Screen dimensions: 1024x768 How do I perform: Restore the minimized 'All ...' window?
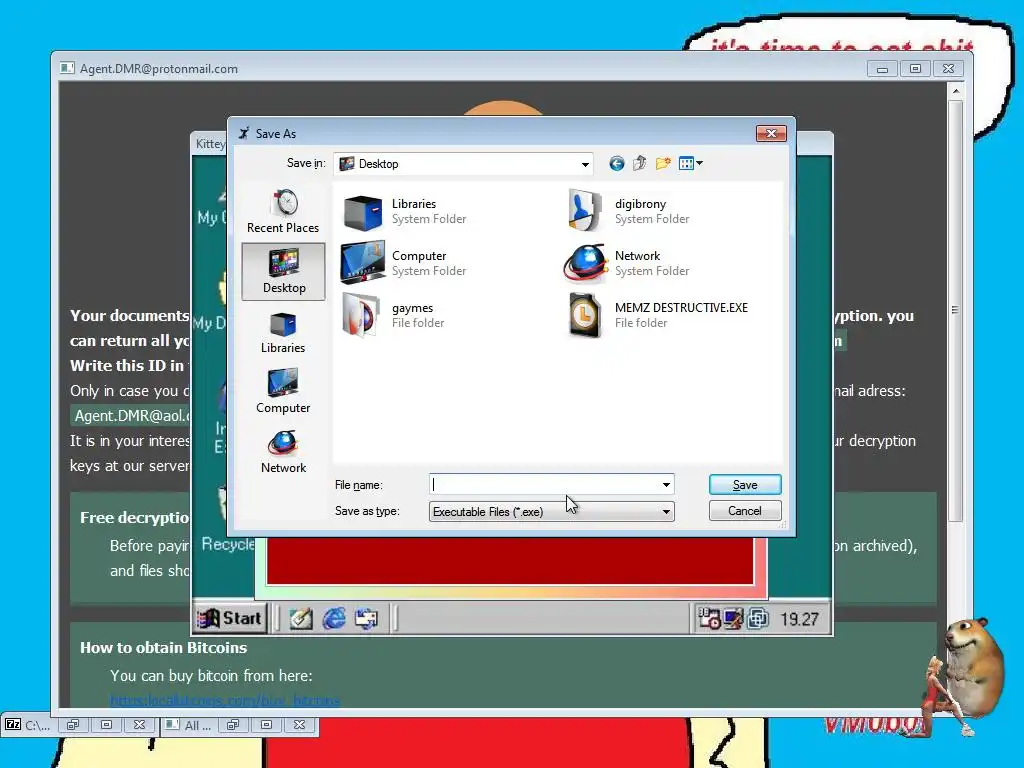233,725
